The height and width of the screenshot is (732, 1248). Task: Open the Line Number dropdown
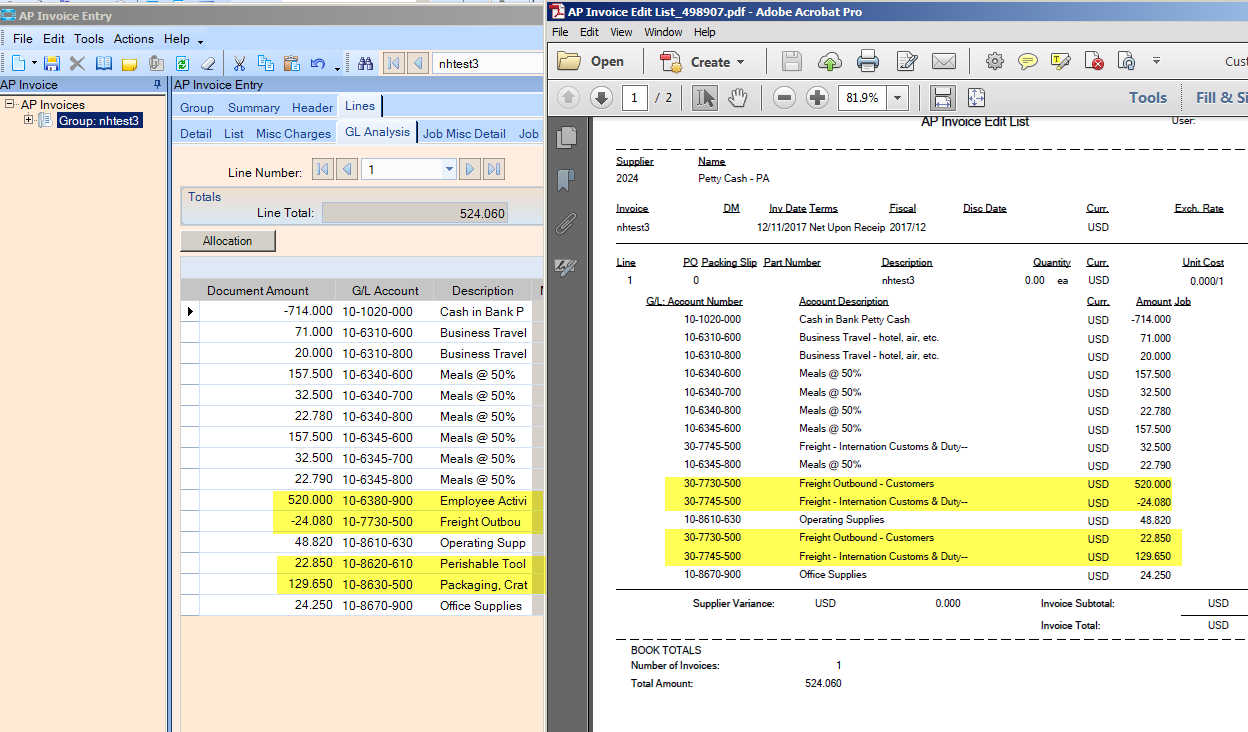pos(449,170)
